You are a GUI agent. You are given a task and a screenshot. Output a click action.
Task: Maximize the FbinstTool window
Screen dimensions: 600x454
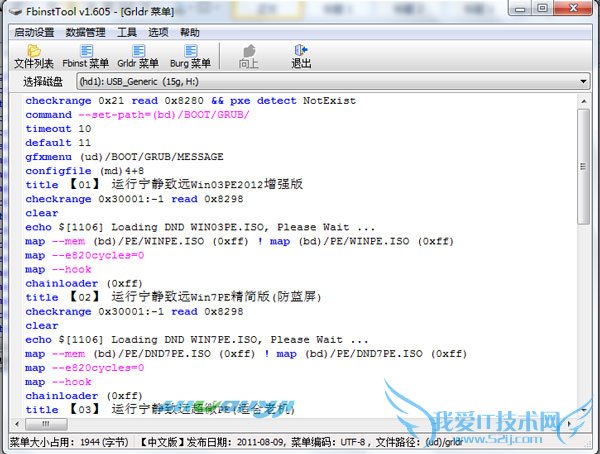pyautogui.click(x=542, y=8)
